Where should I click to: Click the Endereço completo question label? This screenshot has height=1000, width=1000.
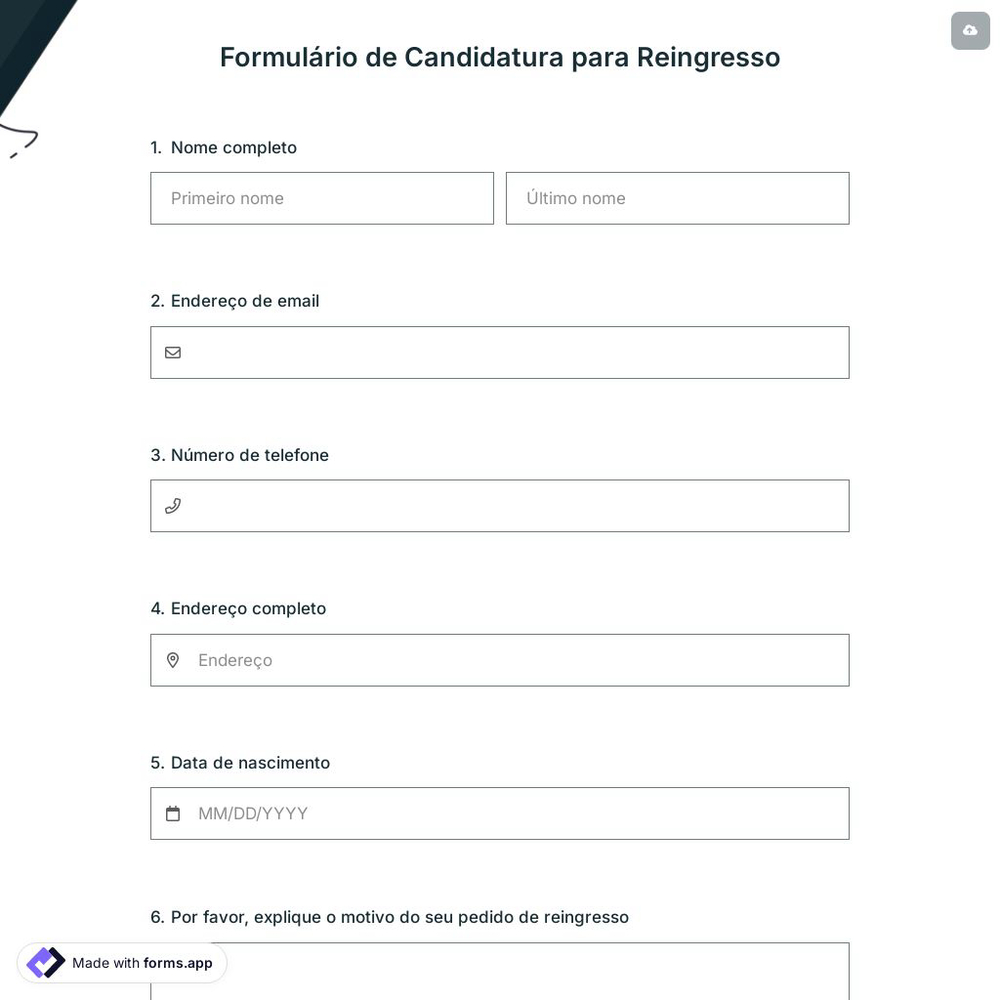click(238, 608)
